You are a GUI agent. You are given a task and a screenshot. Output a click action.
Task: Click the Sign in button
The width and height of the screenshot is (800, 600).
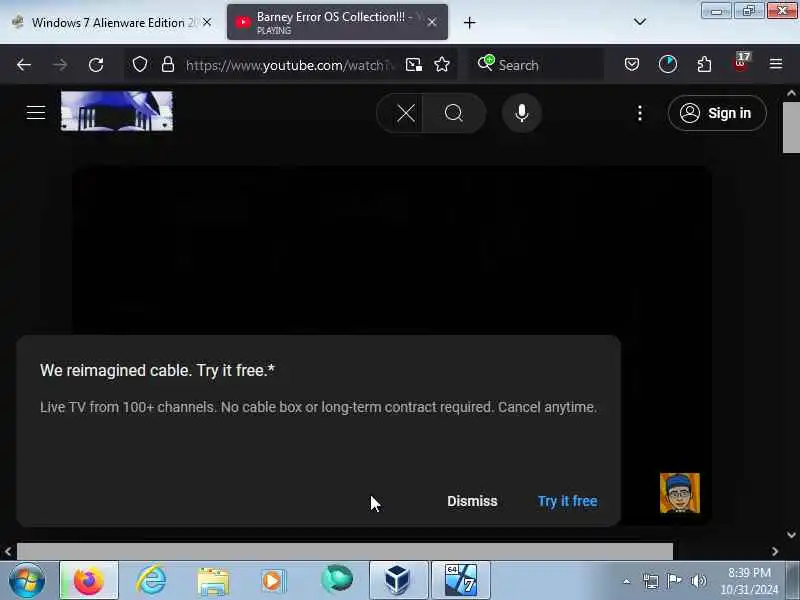tap(717, 113)
